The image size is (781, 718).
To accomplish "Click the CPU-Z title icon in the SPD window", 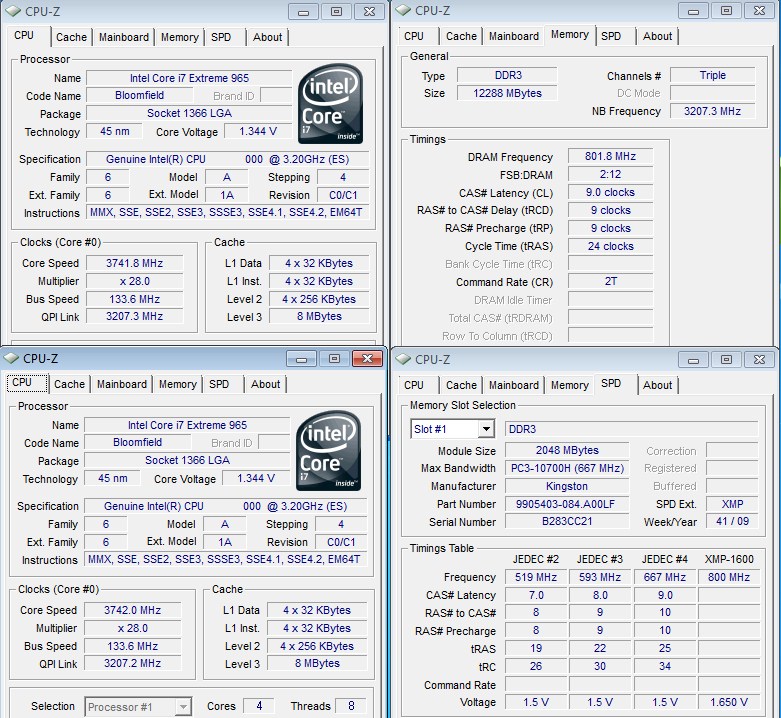I will click(402, 359).
